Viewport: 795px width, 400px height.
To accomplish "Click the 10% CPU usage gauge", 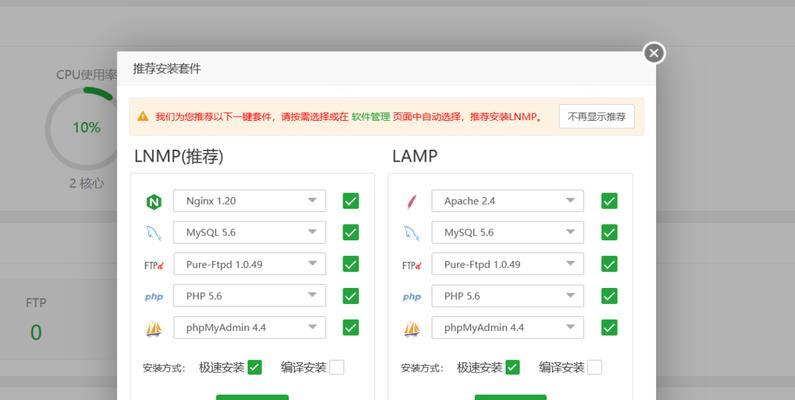I will pyautogui.click(x=86, y=127).
